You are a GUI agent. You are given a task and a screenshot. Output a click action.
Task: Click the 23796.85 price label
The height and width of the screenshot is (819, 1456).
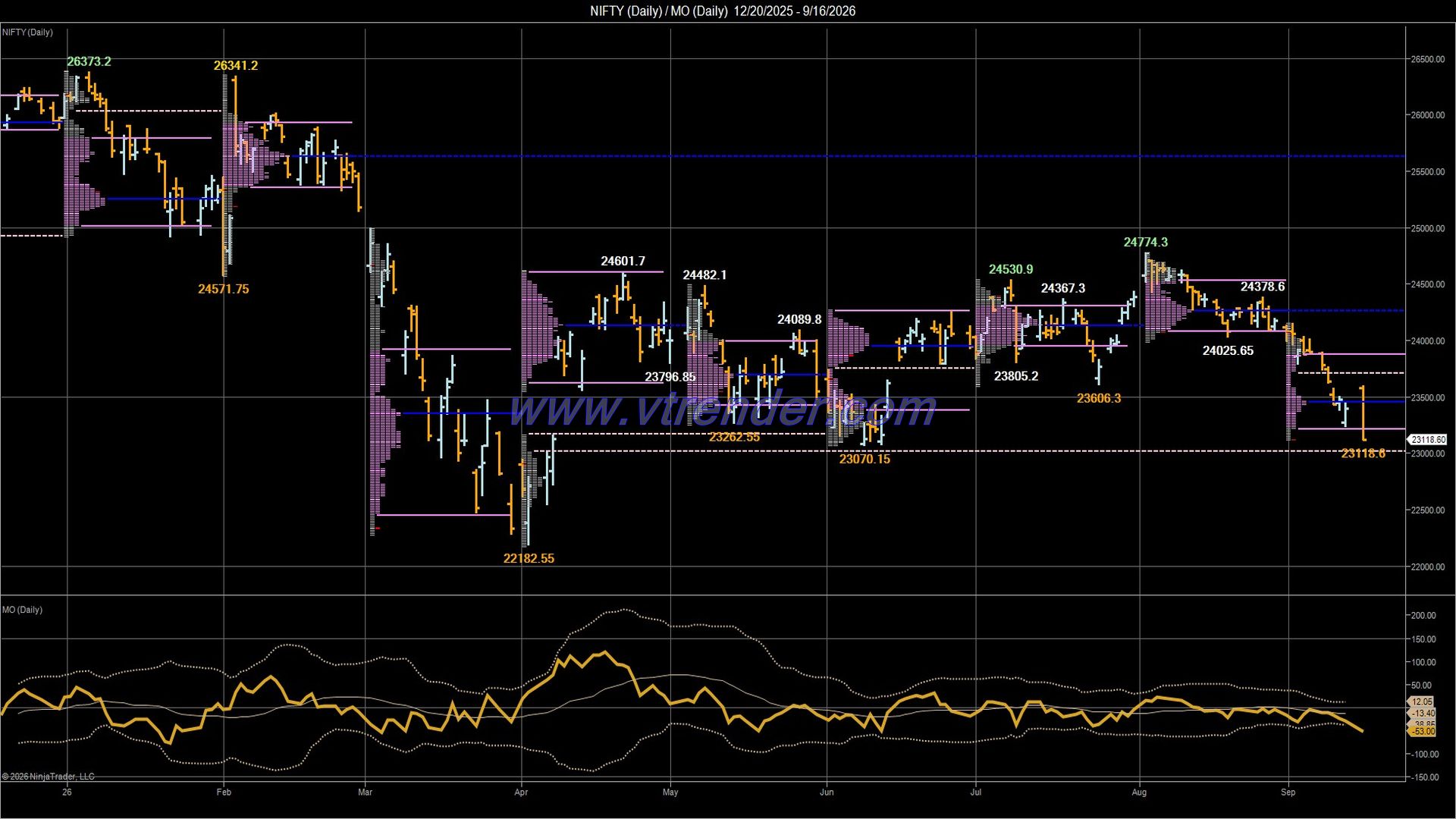(x=670, y=378)
